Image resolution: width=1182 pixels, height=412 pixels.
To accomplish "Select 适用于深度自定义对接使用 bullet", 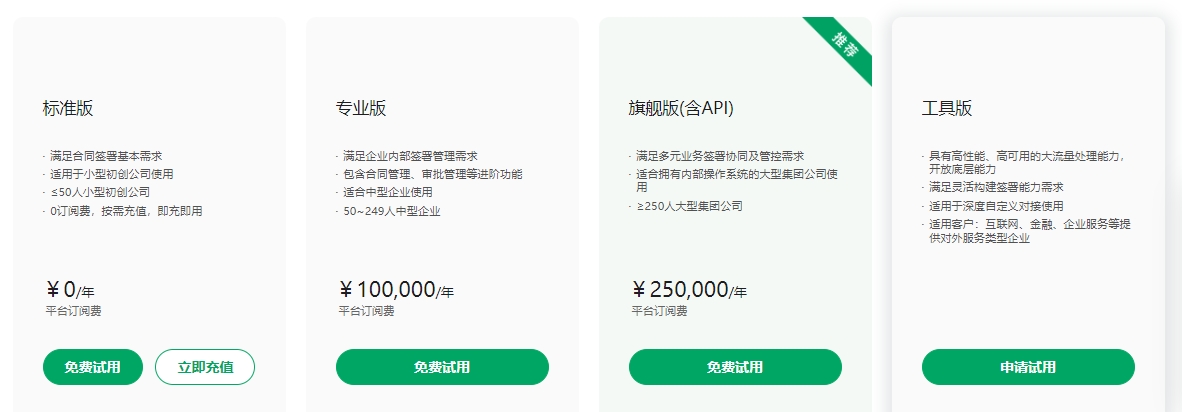I will point(996,206).
